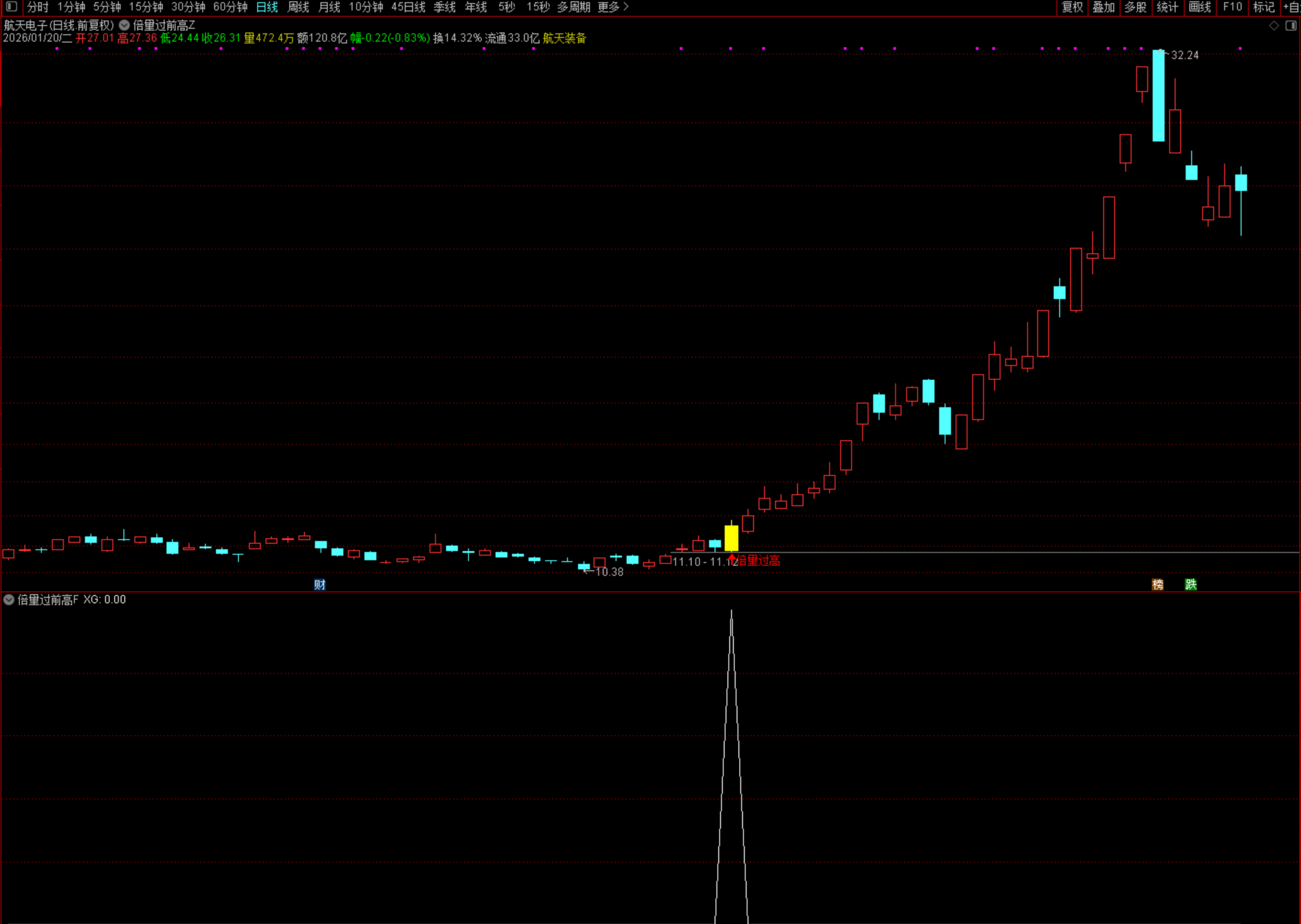
Task: Switch to the 分时 intraday tab
Action: [x=38, y=7]
